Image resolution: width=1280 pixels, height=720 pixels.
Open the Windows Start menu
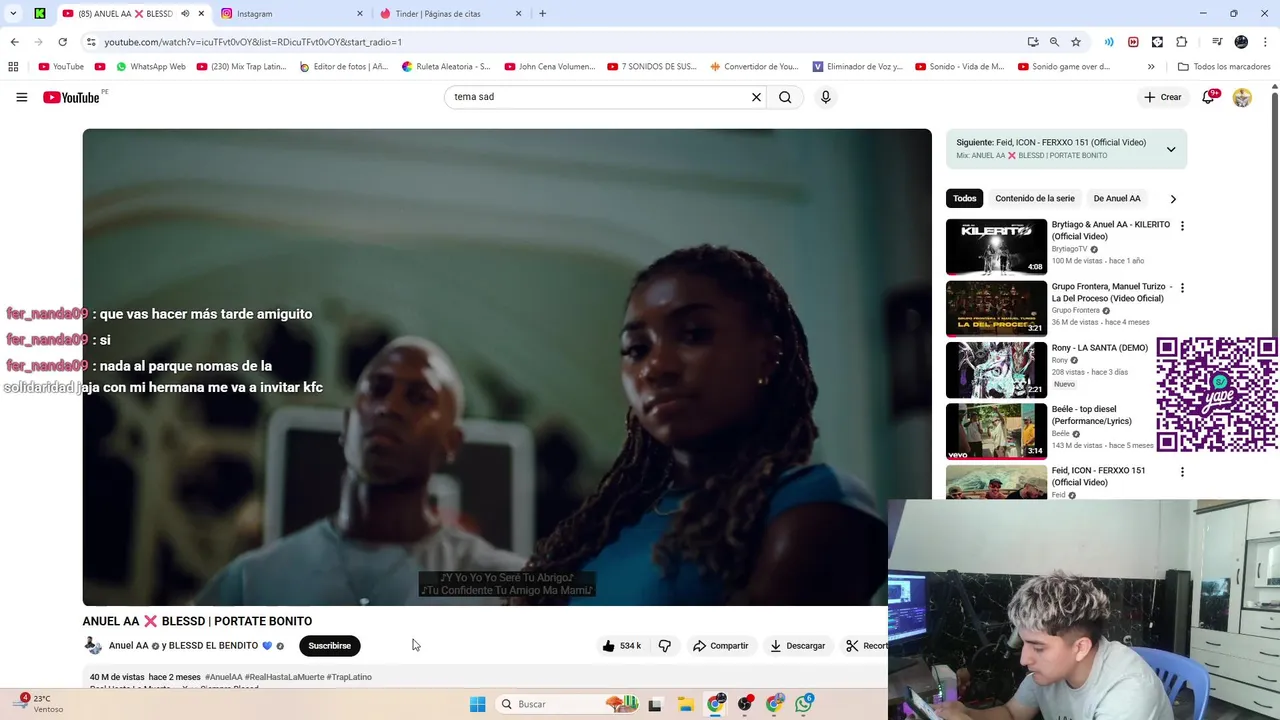[477, 704]
